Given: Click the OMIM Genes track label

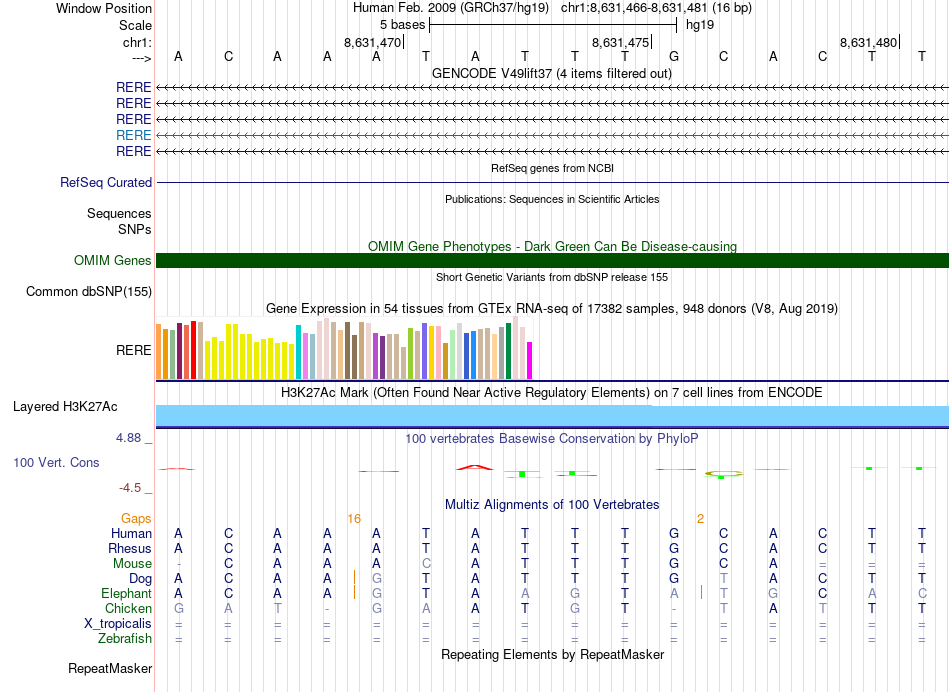Looking at the screenshot, I should 113,261.
